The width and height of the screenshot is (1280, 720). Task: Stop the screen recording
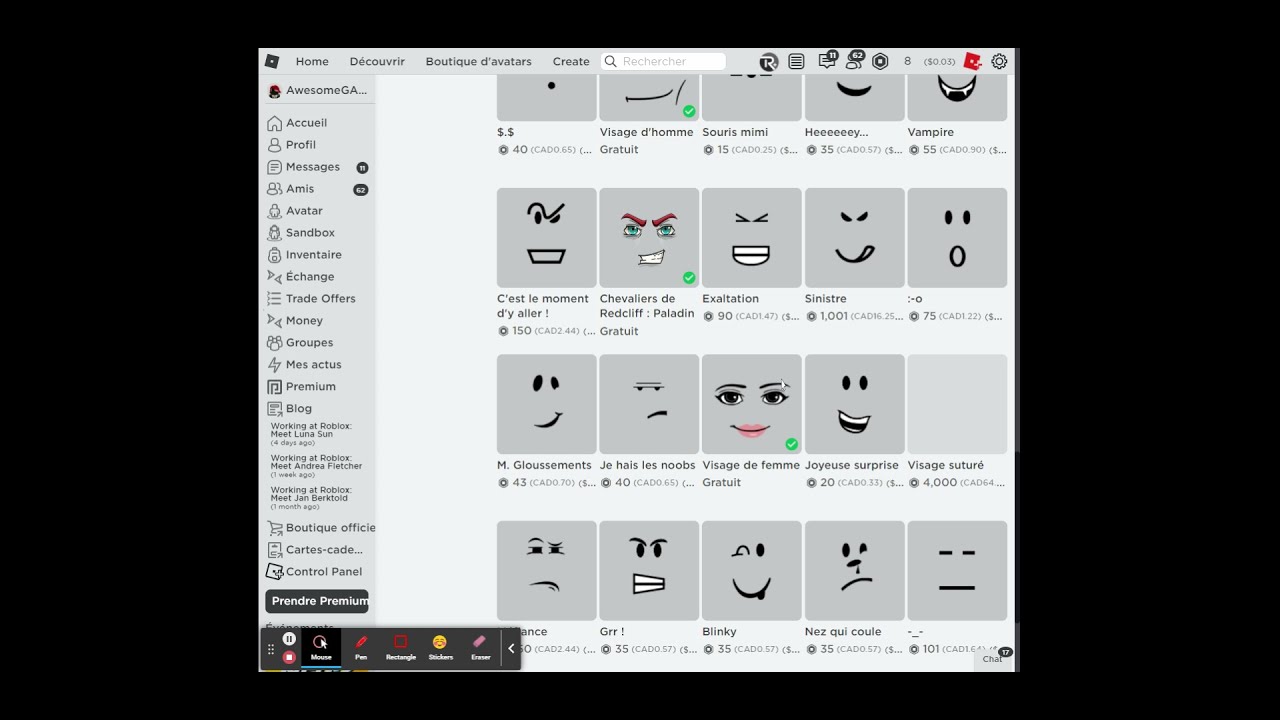[x=289, y=657]
